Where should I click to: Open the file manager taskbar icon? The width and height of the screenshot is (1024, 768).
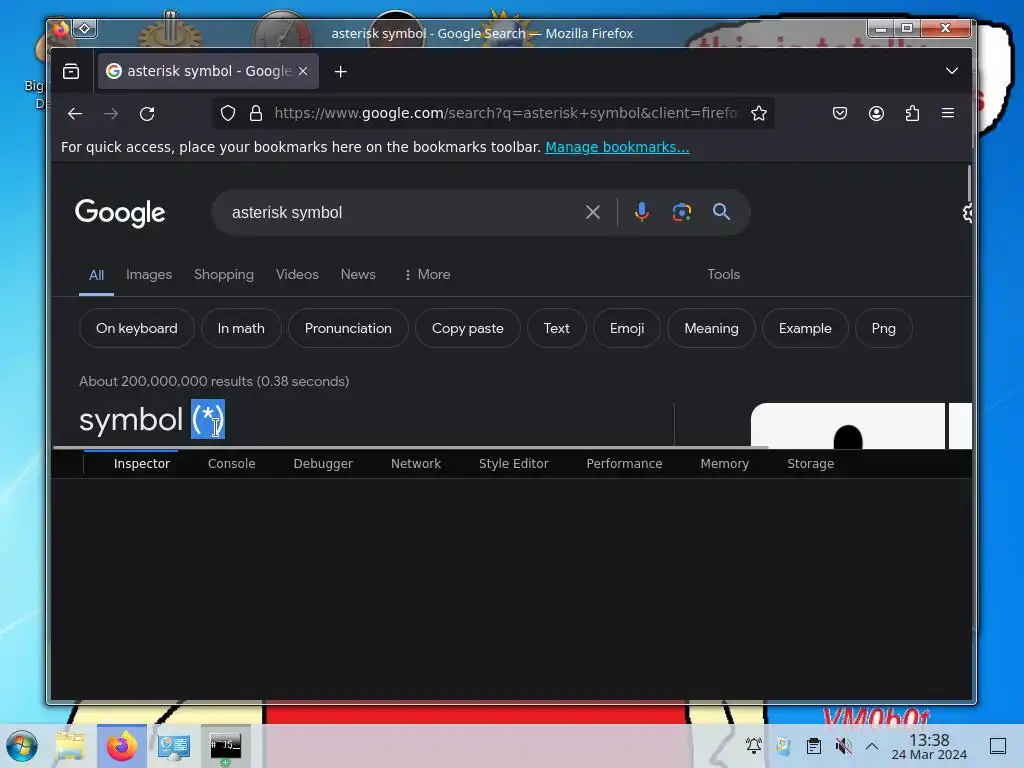pyautogui.click(x=70, y=746)
